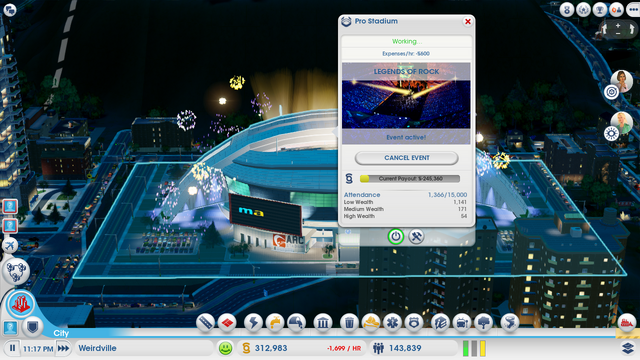Viewport: 640px width, 360px height.
Task: Open the airplane tourism icon
Action: (x=10, y=245)
